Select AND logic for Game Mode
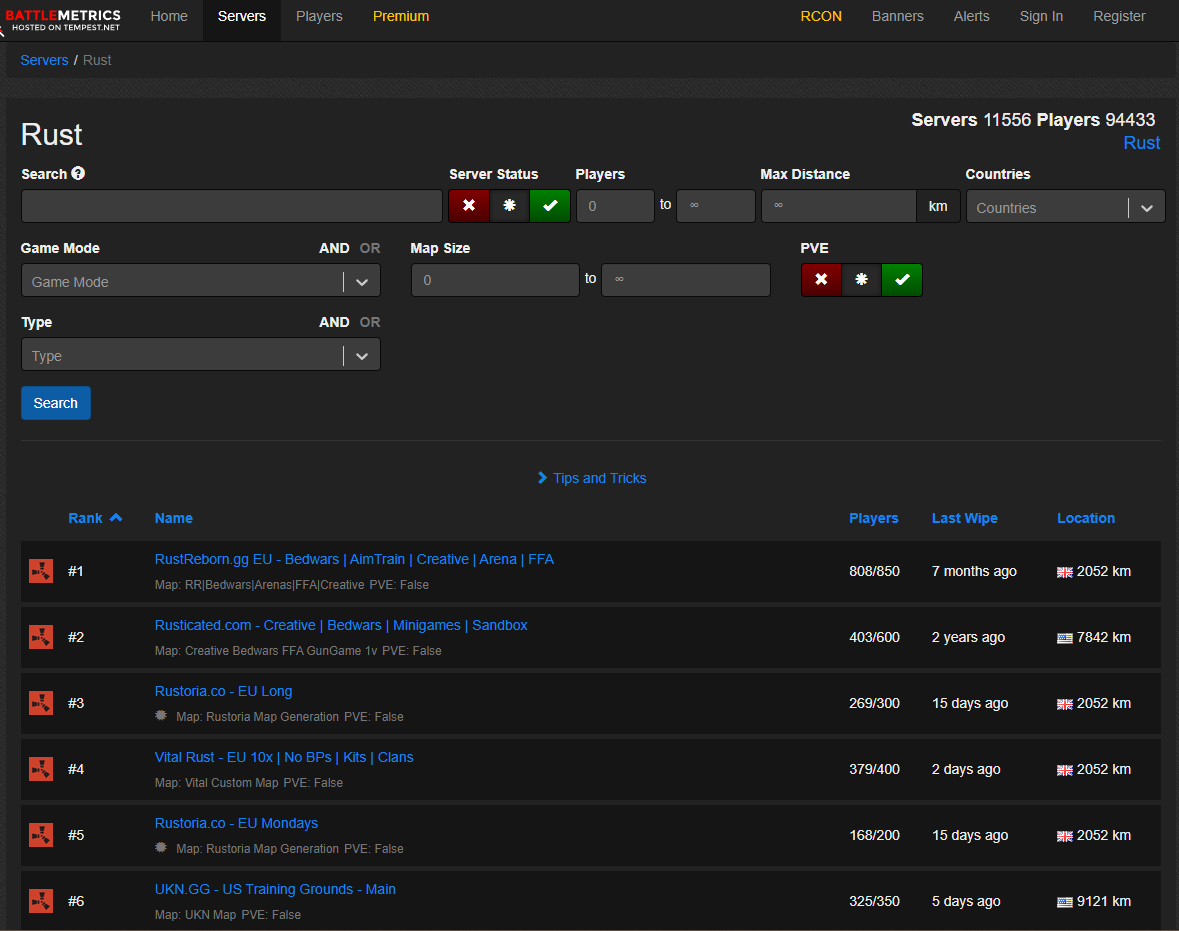 click(334, 248)
